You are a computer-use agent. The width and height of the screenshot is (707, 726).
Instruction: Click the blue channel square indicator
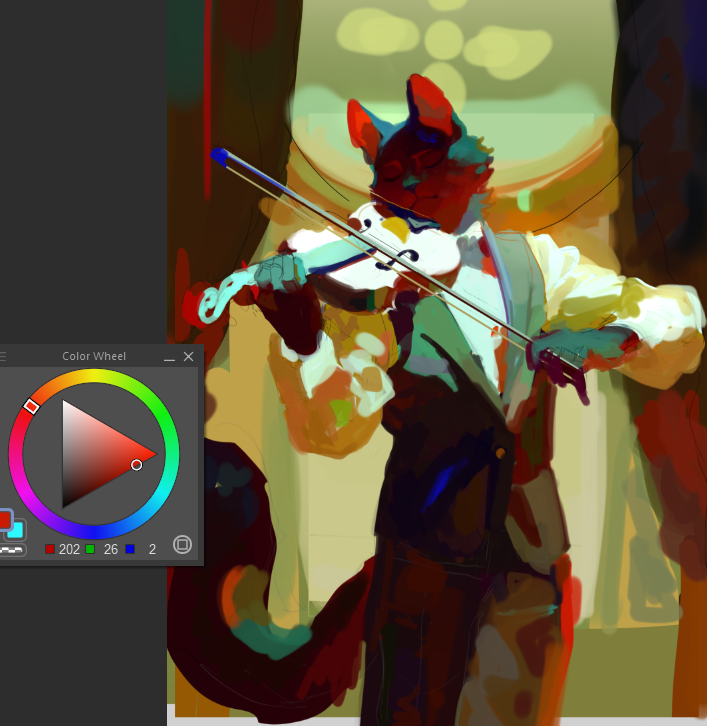pos(130,549)
